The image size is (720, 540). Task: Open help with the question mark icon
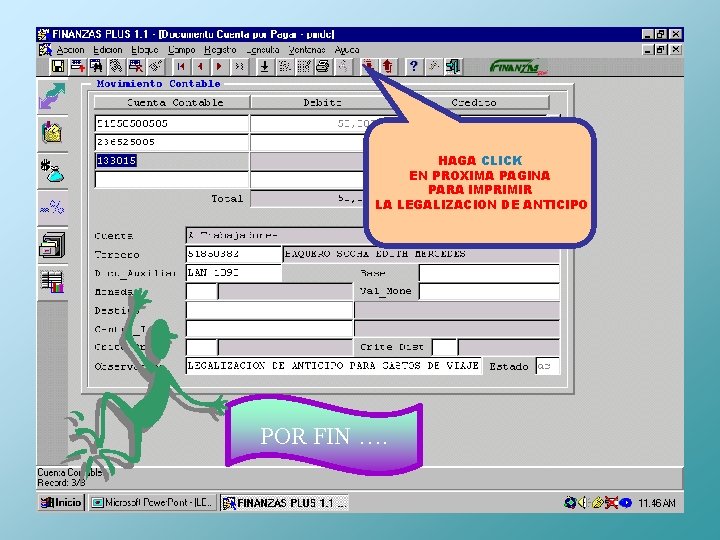coord(413,67)
